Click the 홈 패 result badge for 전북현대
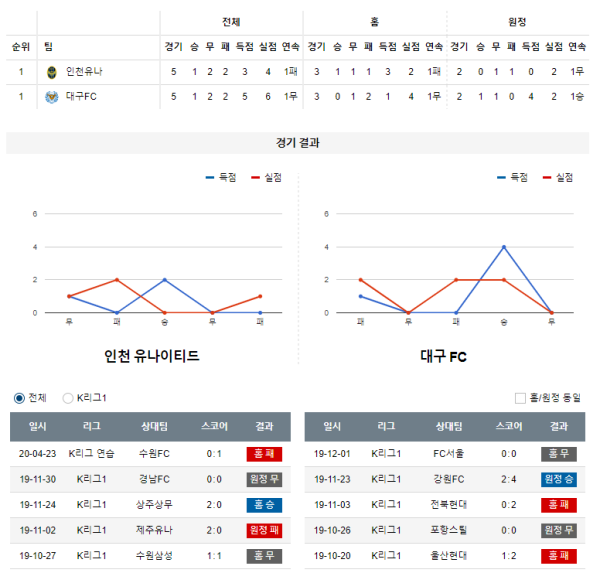Image resolution: width=600 pixels, height=573 pixels. [559, 505]
